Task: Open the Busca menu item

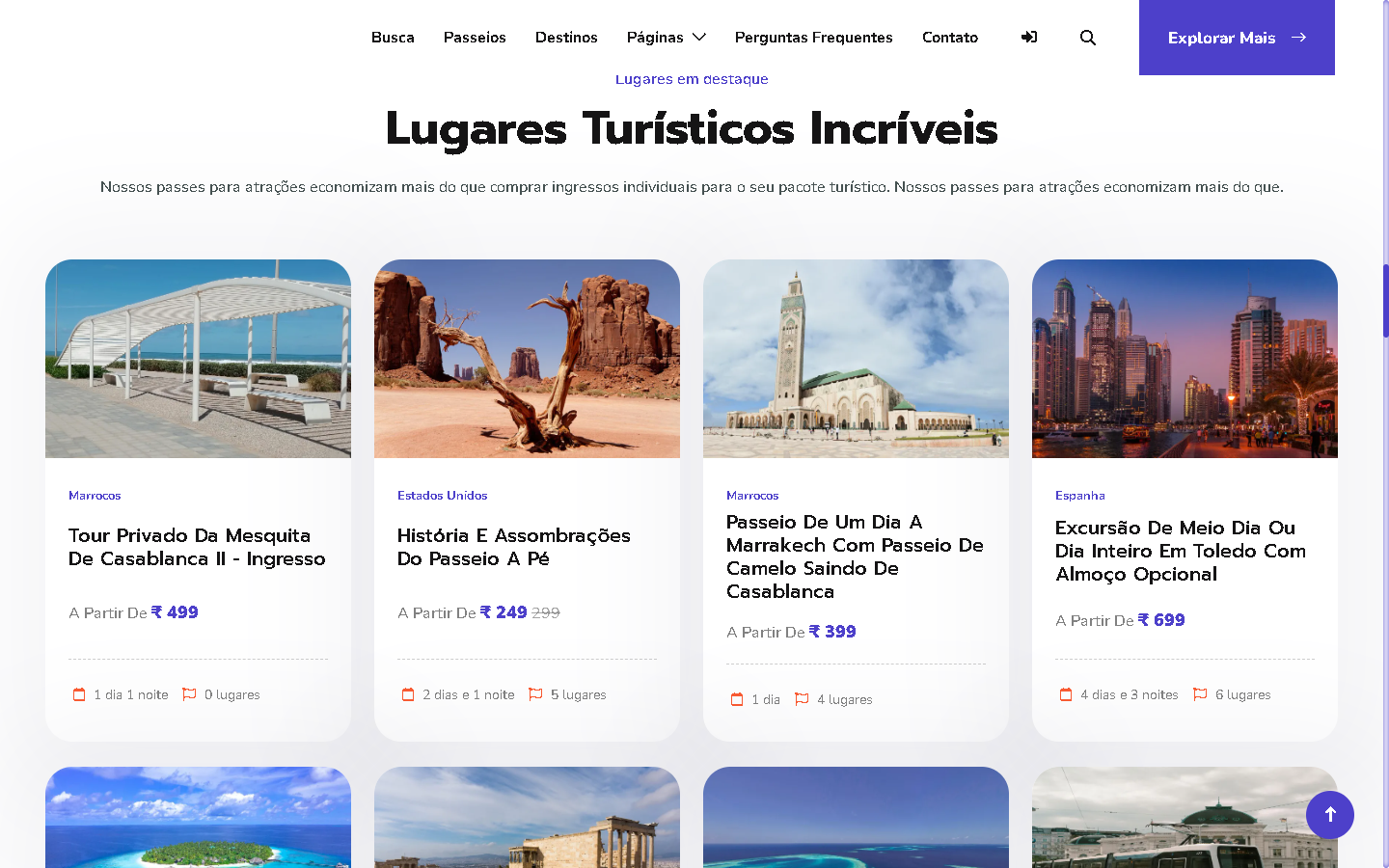Action: click(393, 38)
